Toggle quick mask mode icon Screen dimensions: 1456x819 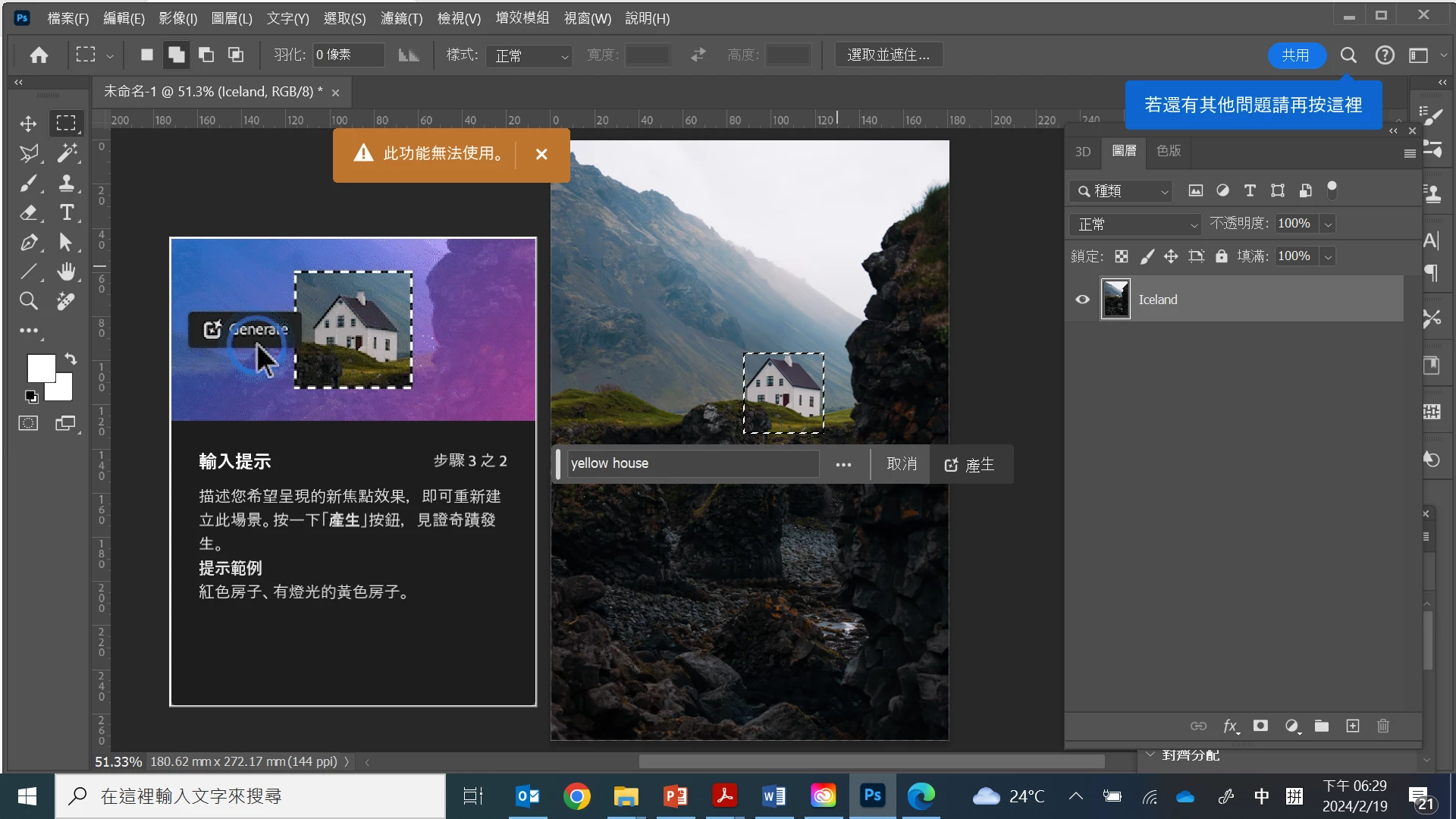28,423
